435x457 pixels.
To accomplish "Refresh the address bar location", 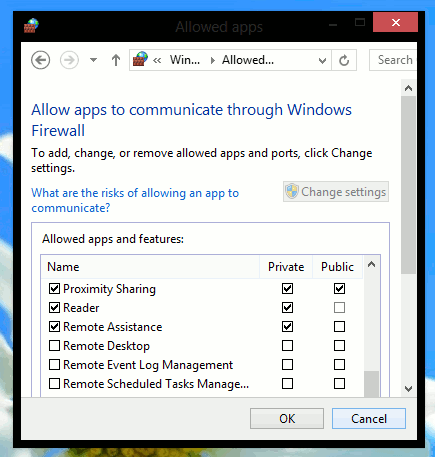I will tap(344, 60).
